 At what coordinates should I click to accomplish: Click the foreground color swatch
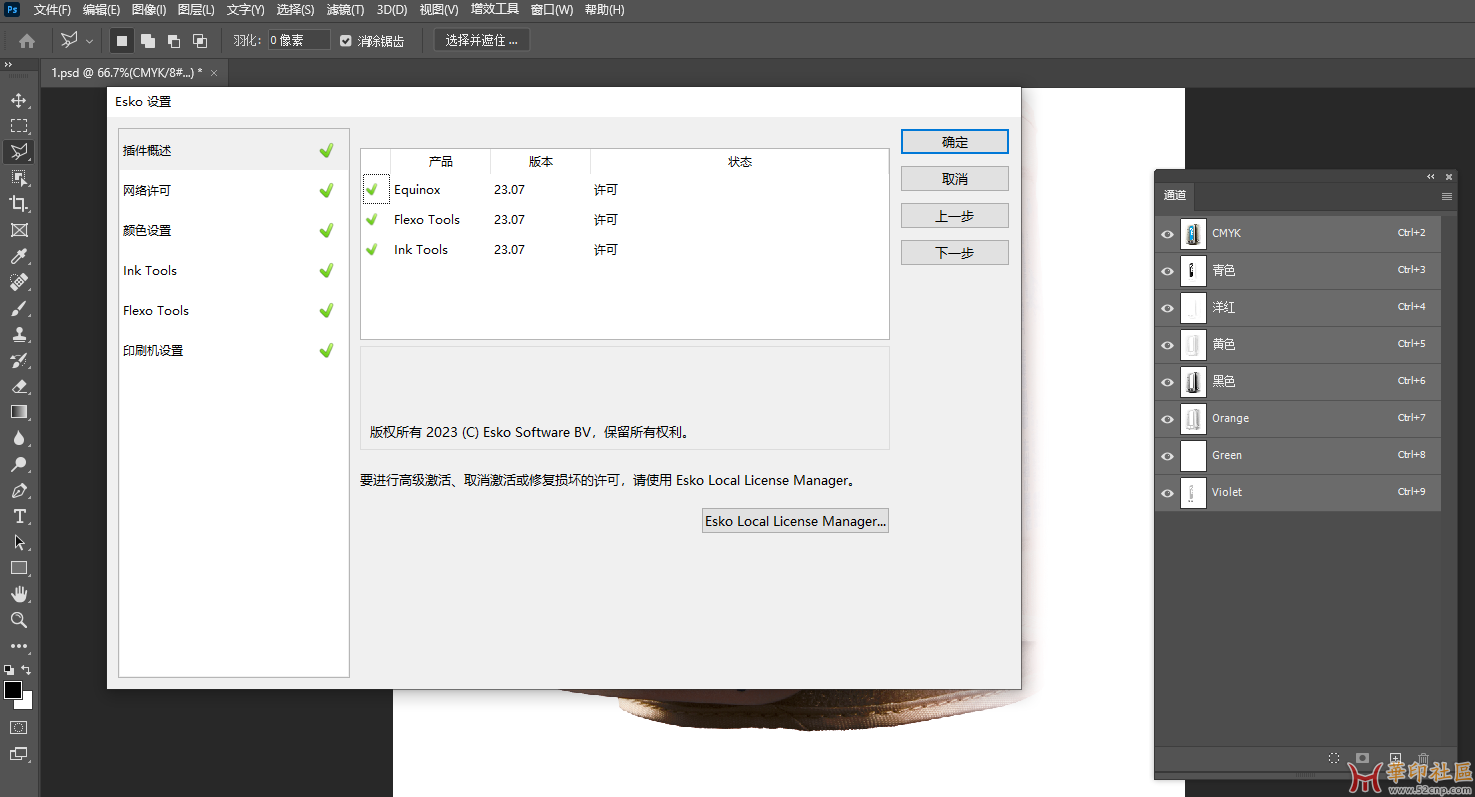click(x=13, y=690)
